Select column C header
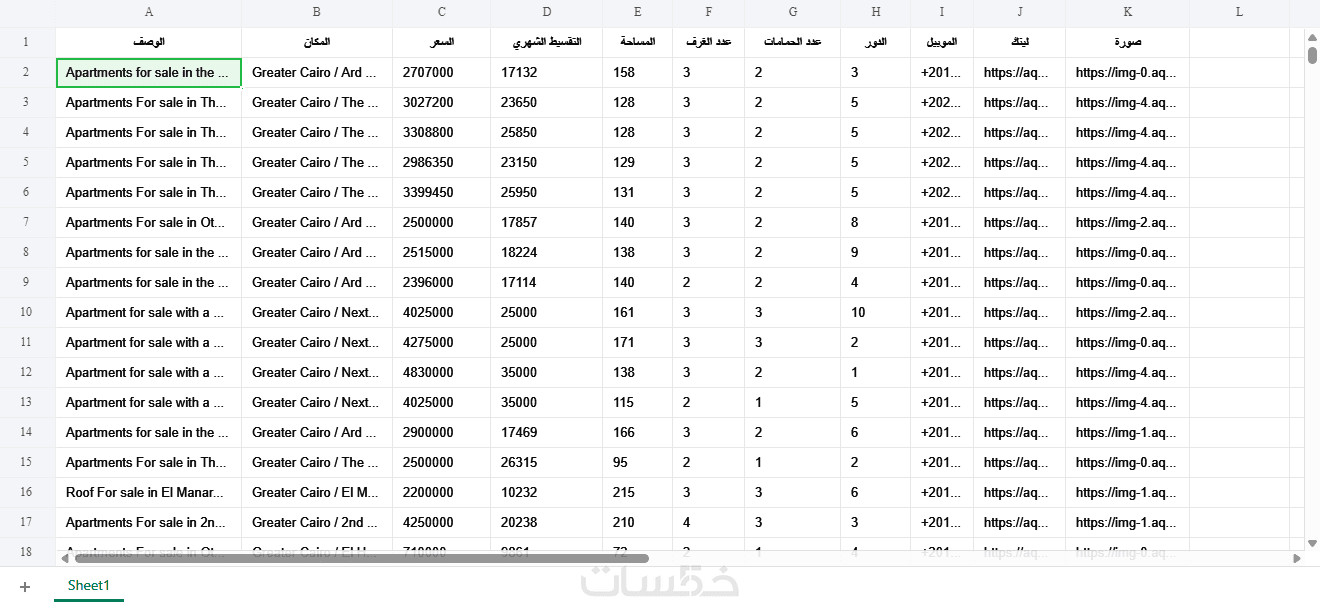Image resolution: width=1320 pixels, height=609 pixels. [x=442, y=12]
